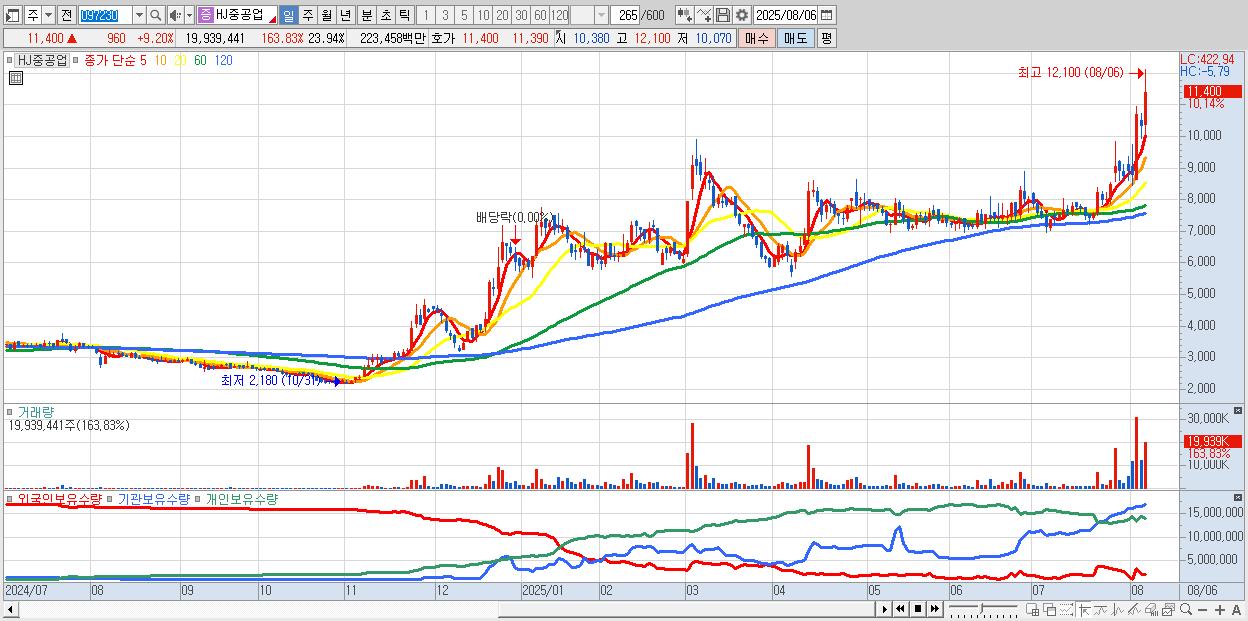Click the 거래량 volume panel label

pyautogui.click(x=35, y=411)
